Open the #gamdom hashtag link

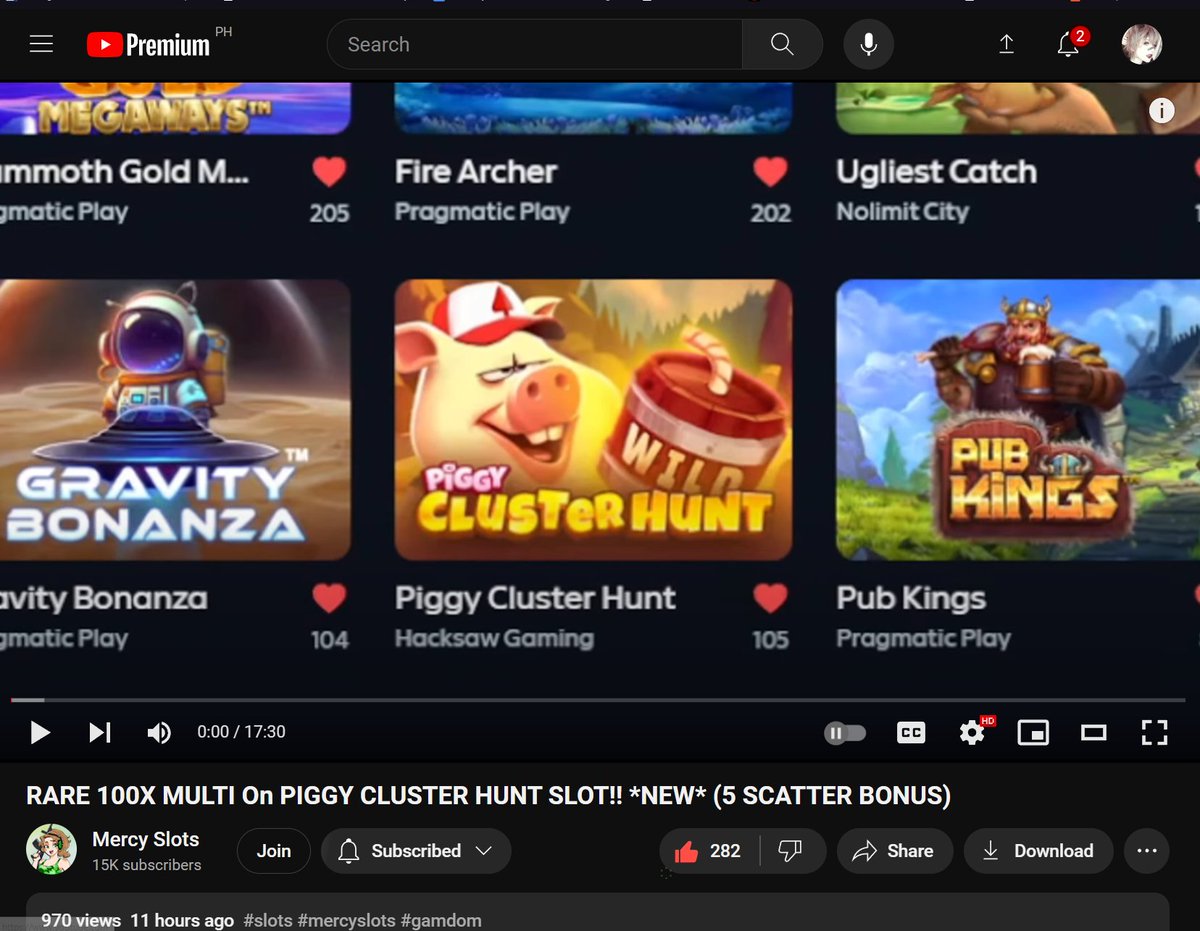pos(441,920)
